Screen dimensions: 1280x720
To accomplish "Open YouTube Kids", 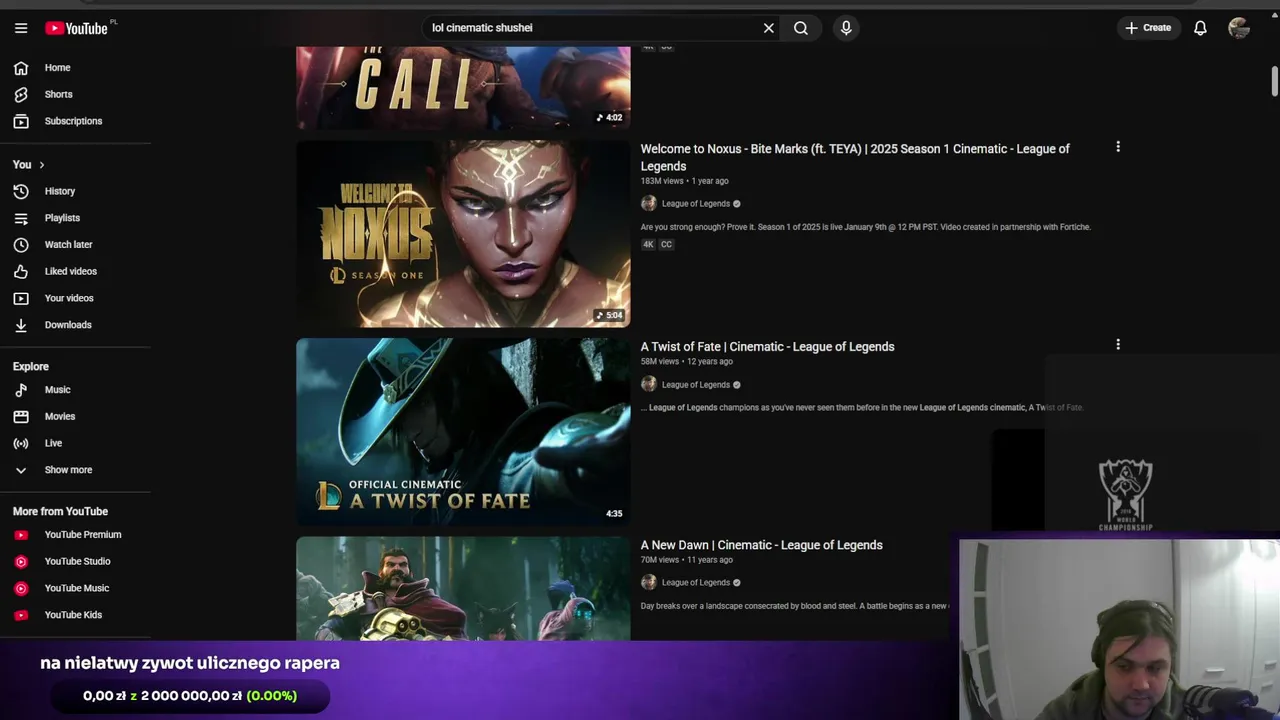I will pos(75,615).
